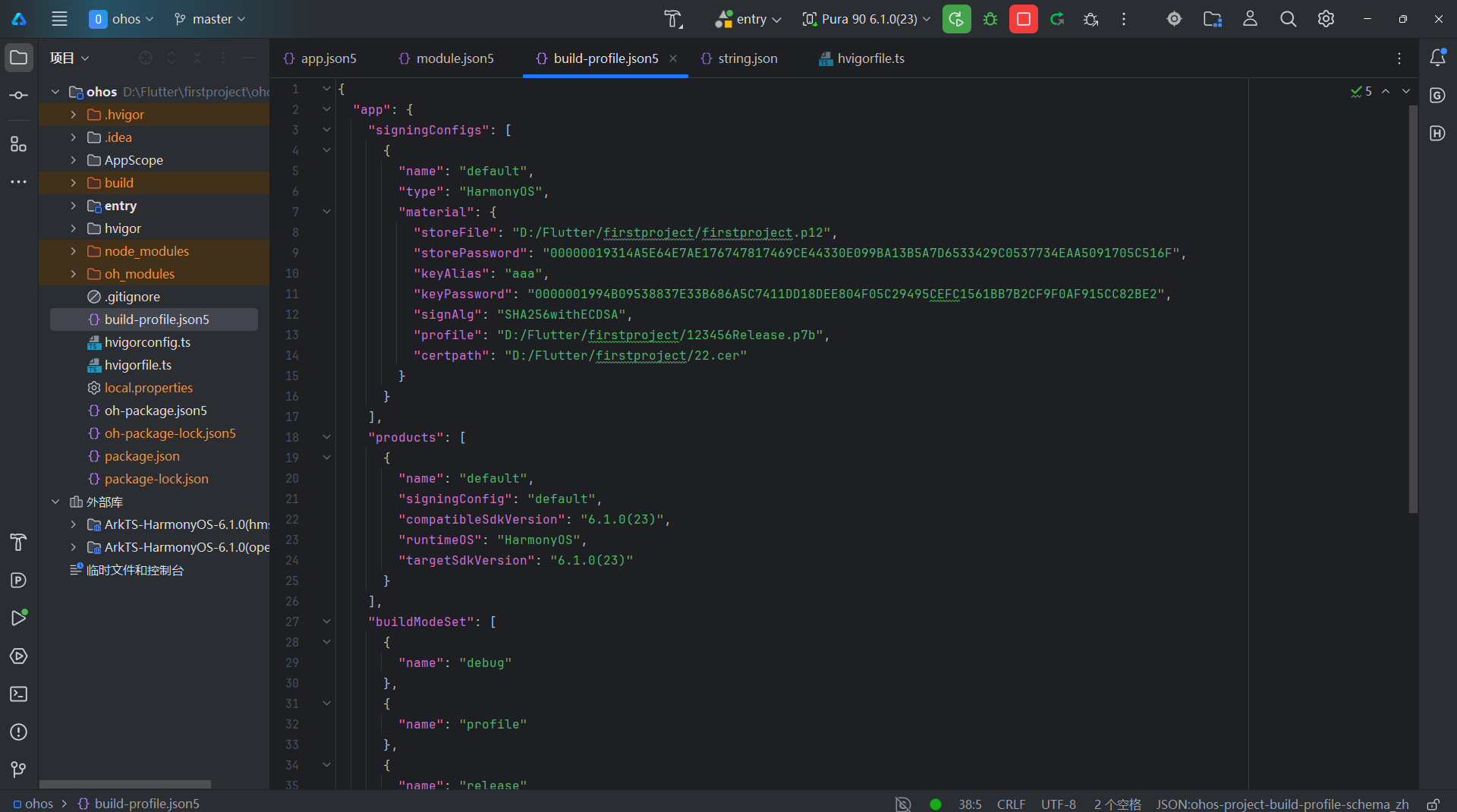Viewport: 1457px width, 812px height.
Task: Open the IDE settings gear icon
Action: (1326, 19)
